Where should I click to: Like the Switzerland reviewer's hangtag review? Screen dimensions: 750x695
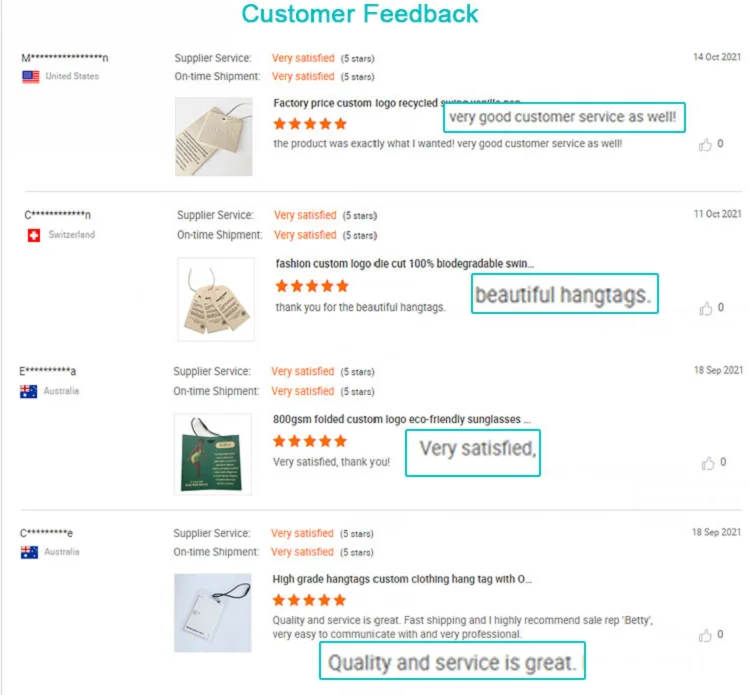point(706,308)
